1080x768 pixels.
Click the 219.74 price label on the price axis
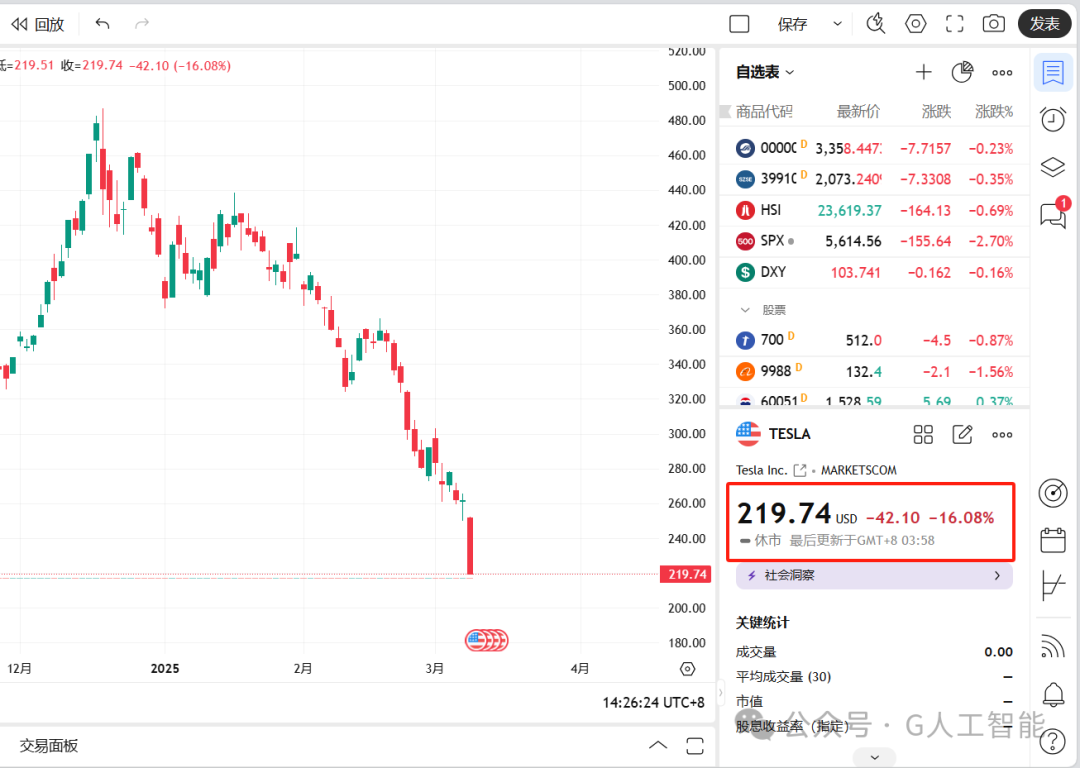click(686, 574)
